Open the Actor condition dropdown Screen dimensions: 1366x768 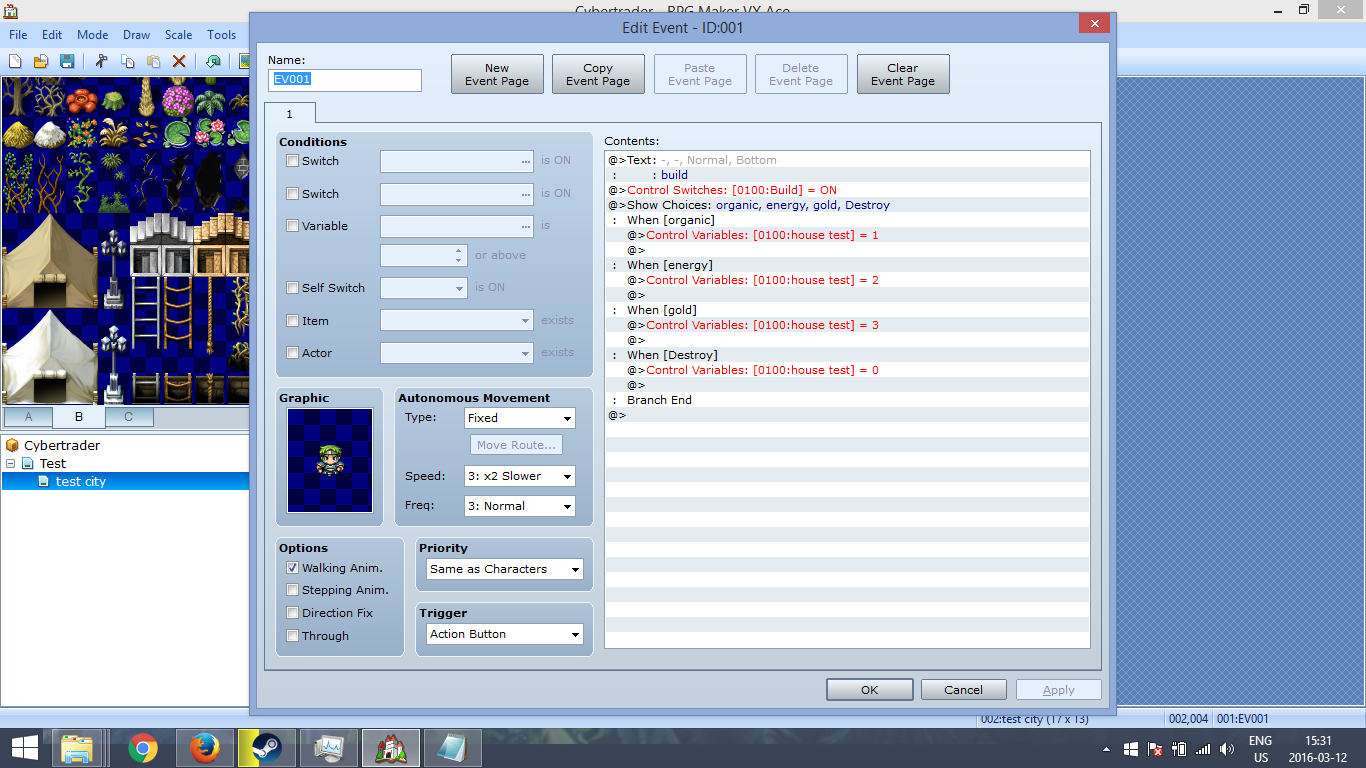457,353
